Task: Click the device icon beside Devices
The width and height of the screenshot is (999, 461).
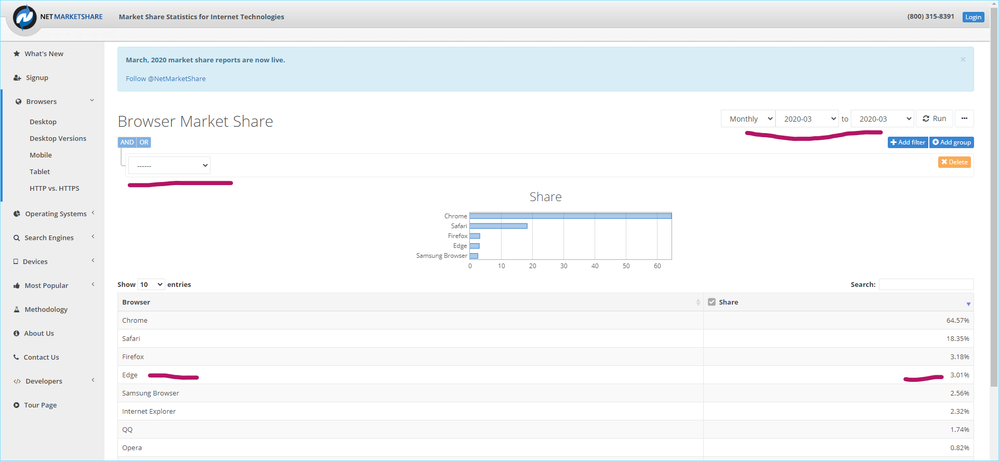Action: 16,262
